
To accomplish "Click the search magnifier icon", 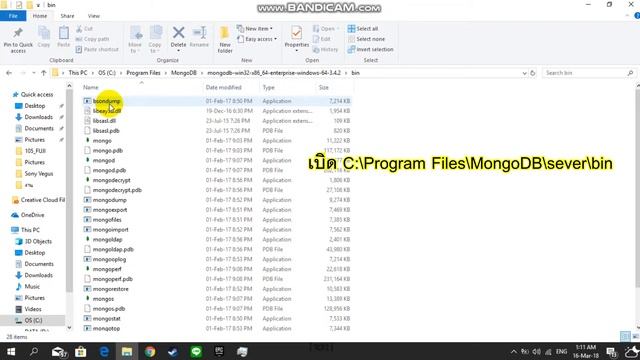I will (630, 73).
